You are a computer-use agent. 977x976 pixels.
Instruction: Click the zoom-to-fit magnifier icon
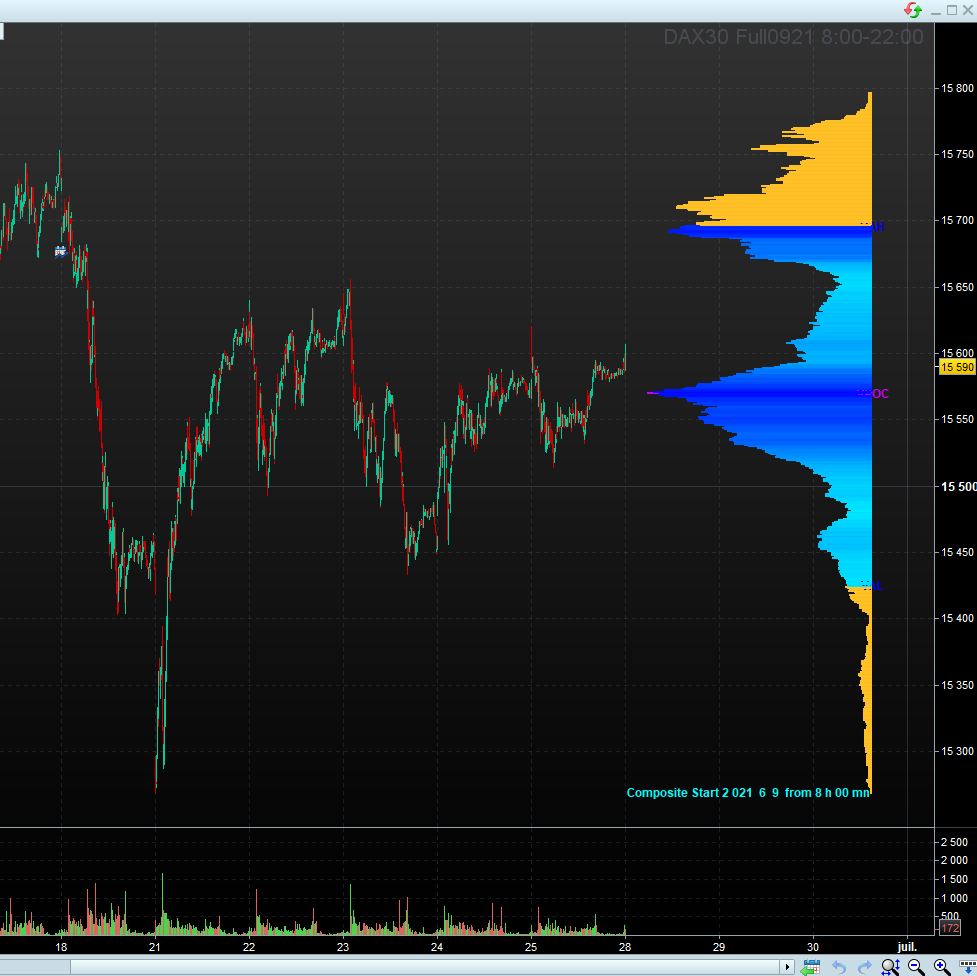pos(890,967)
